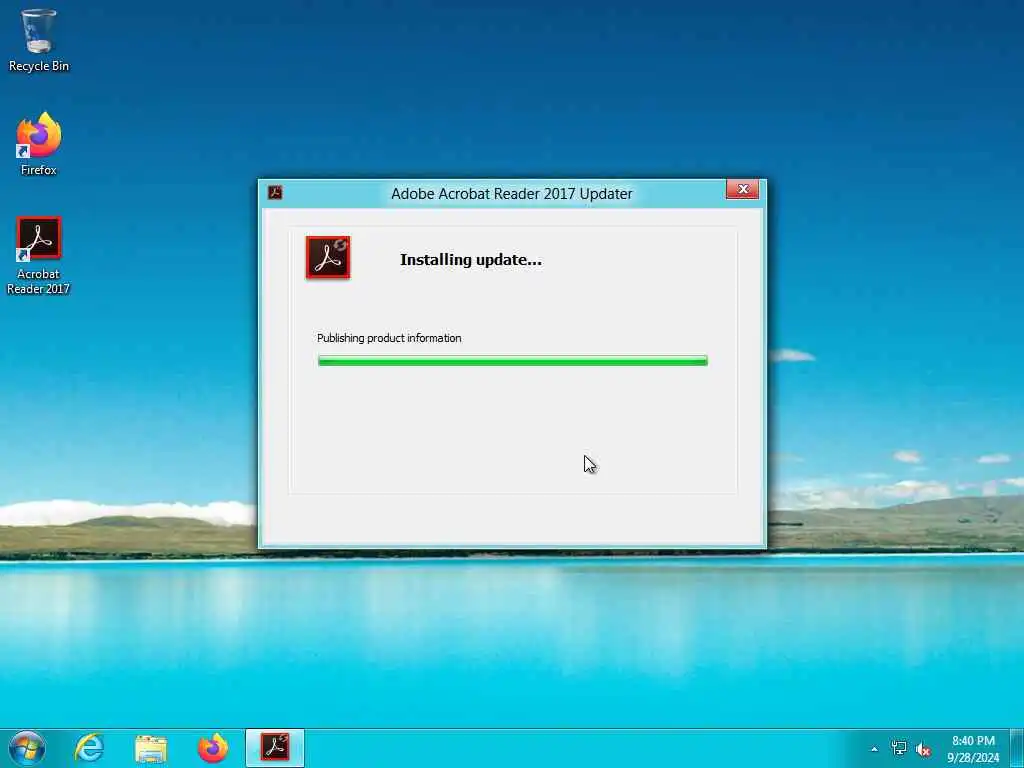Screen dimensions: 1024x768
Task: Click the 'Installing update...' heading
Action: [x=471, y=260]
